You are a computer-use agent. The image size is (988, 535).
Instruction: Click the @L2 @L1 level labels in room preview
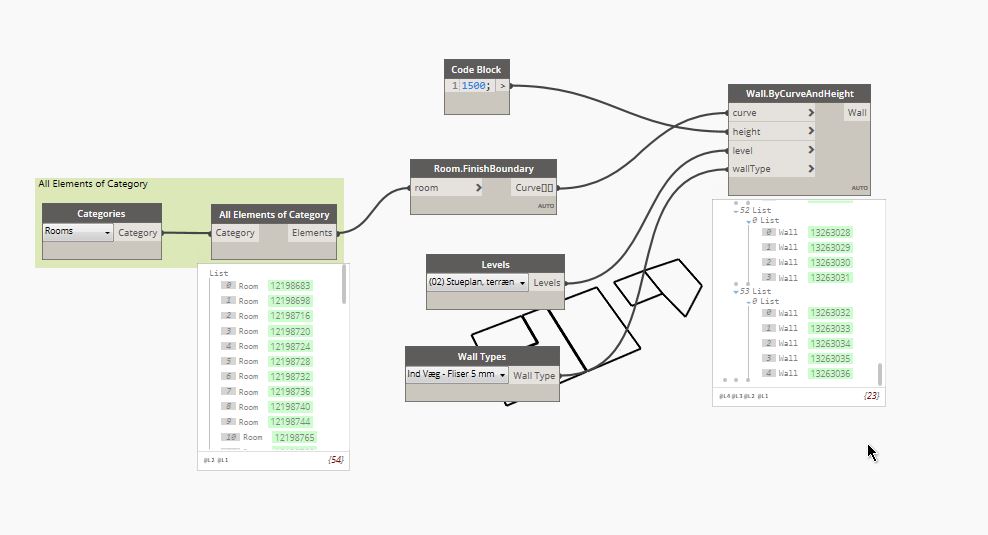coord(216,460)
